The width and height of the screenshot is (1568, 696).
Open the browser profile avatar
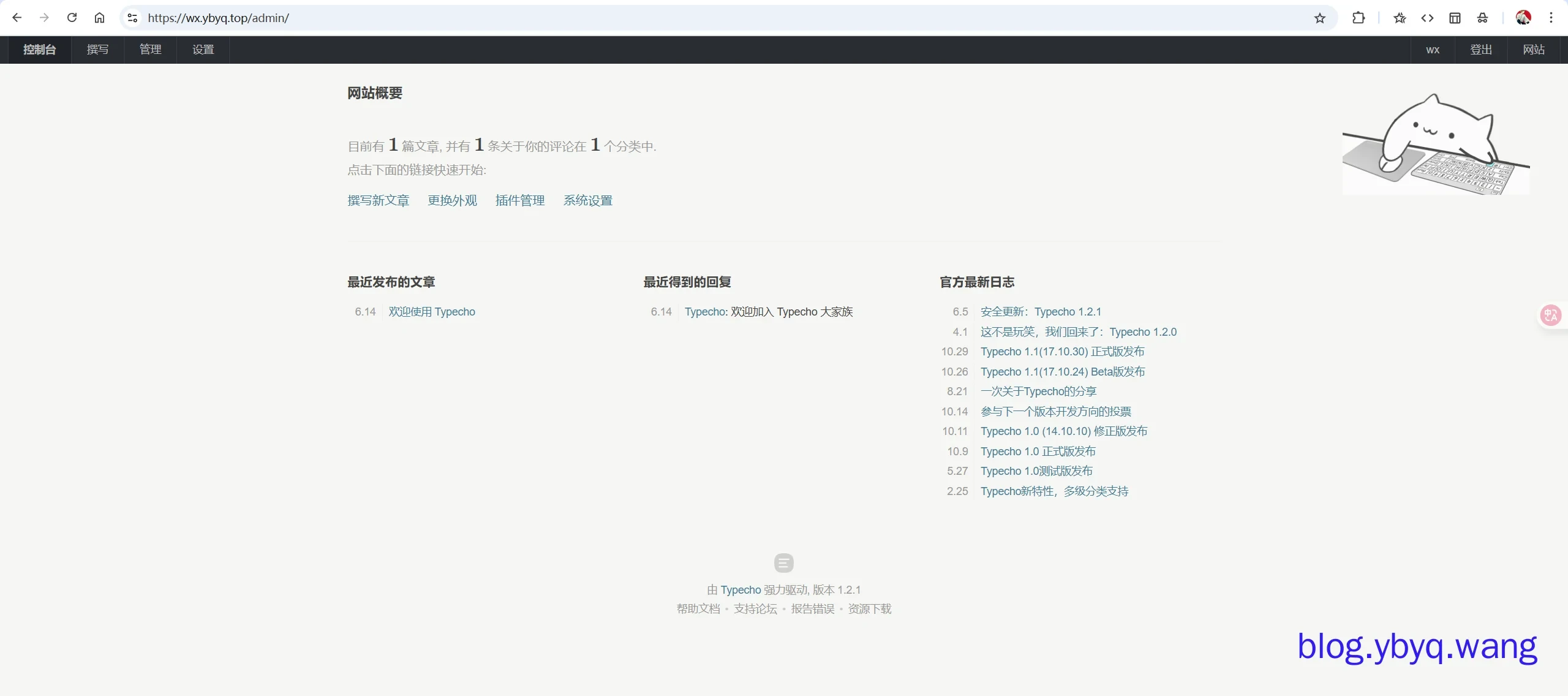1523,18
